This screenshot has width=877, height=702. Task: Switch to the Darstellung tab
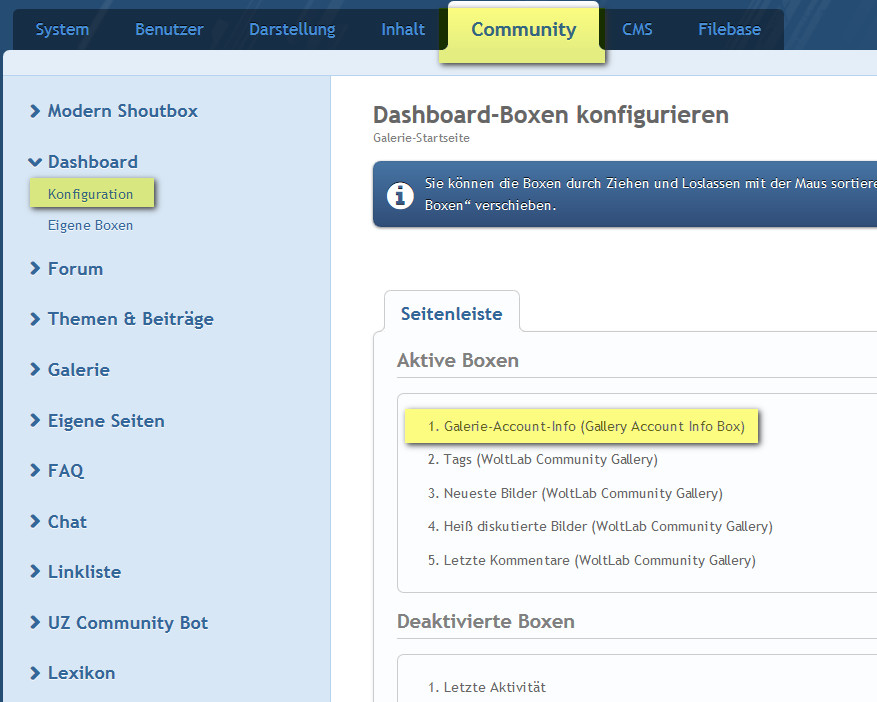click(292, 29)
